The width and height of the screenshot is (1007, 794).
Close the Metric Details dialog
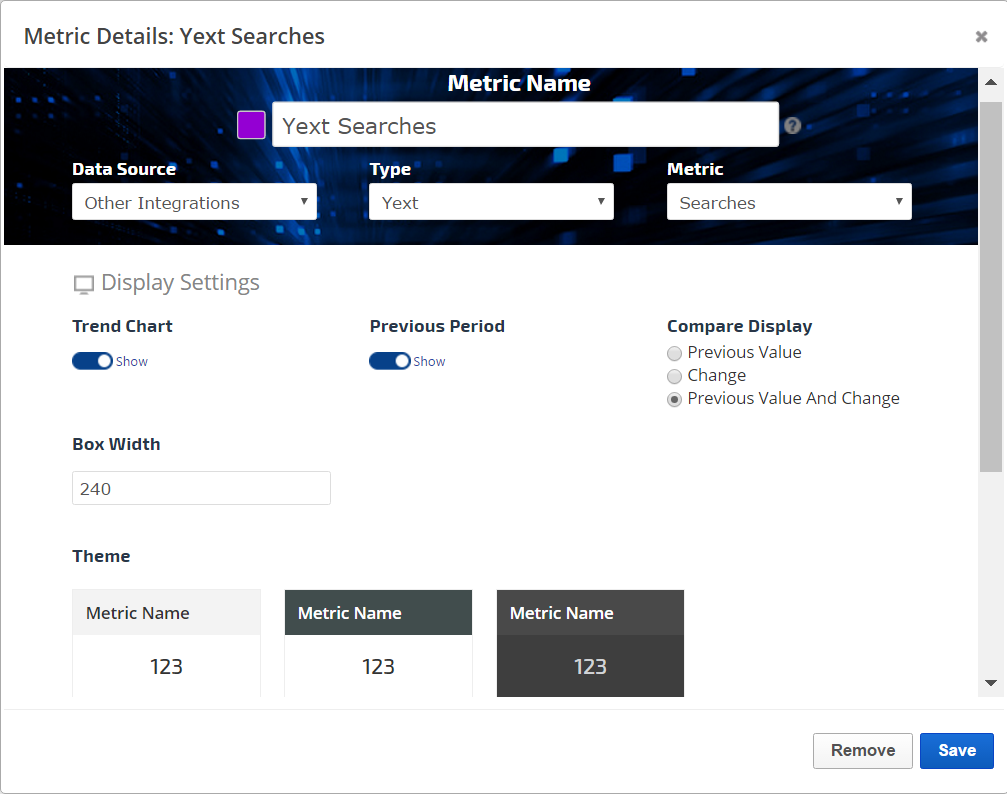(981, 37)
